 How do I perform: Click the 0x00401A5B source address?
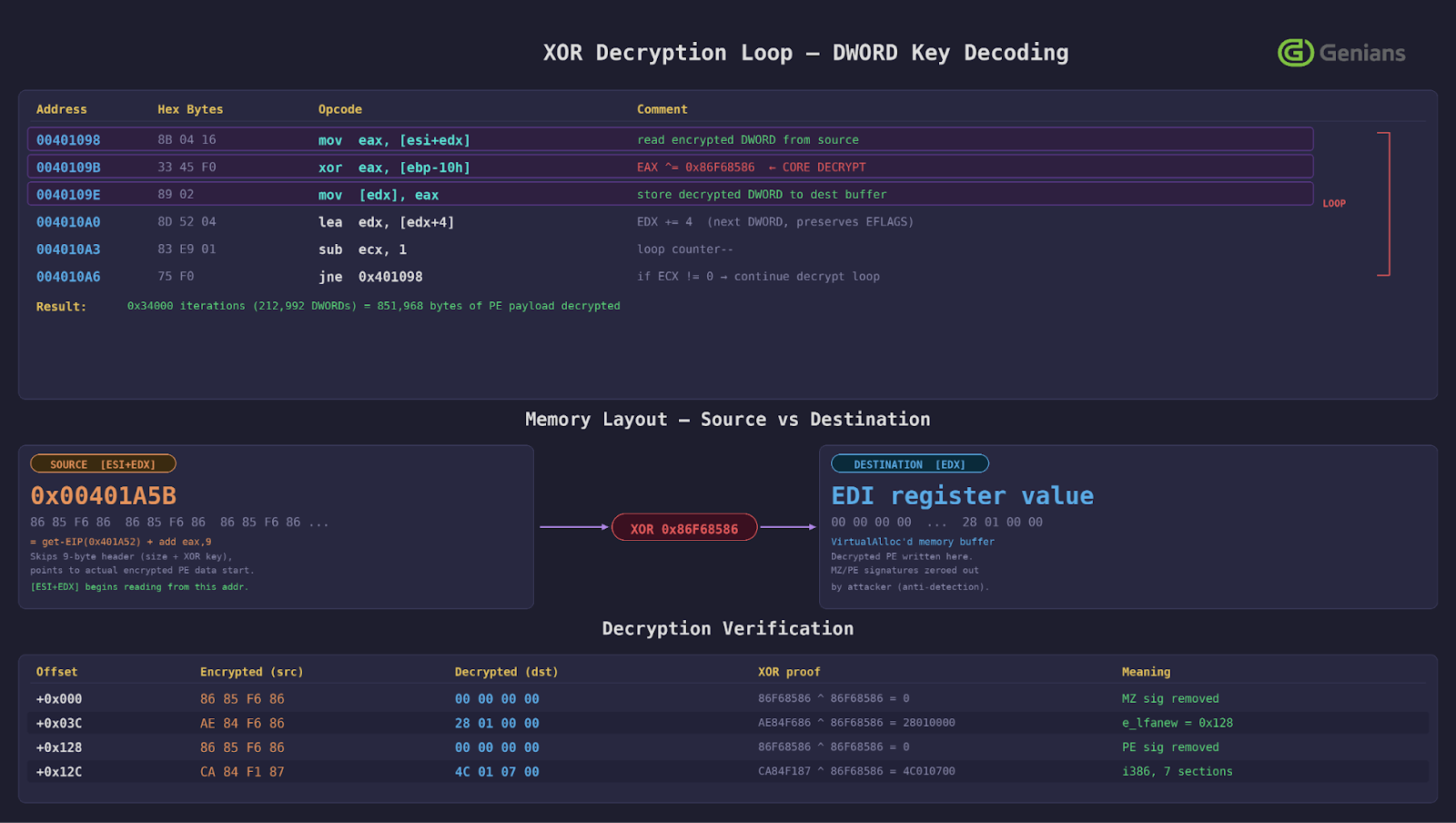103,495
